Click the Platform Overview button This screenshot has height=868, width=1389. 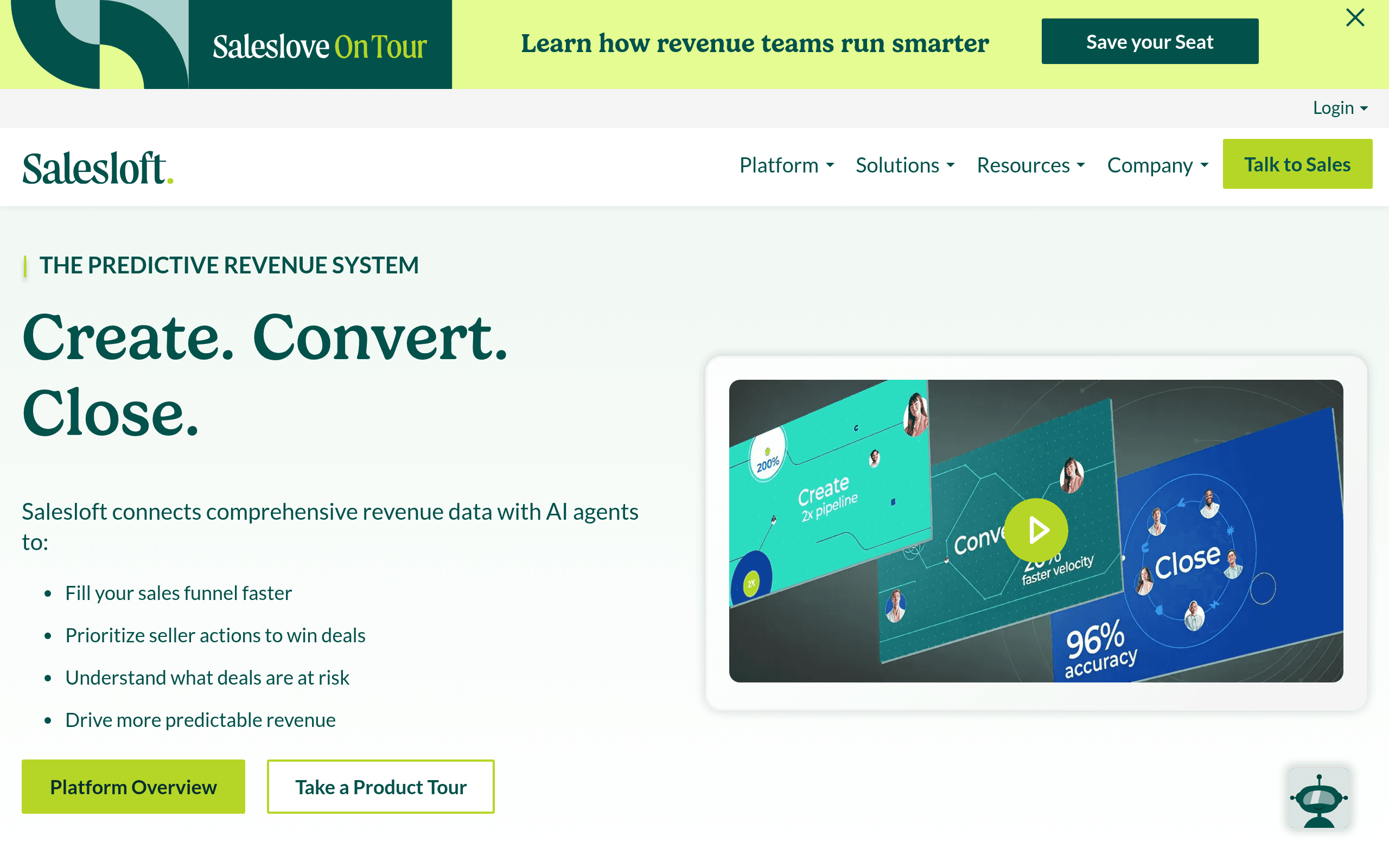tap(133, 787)
